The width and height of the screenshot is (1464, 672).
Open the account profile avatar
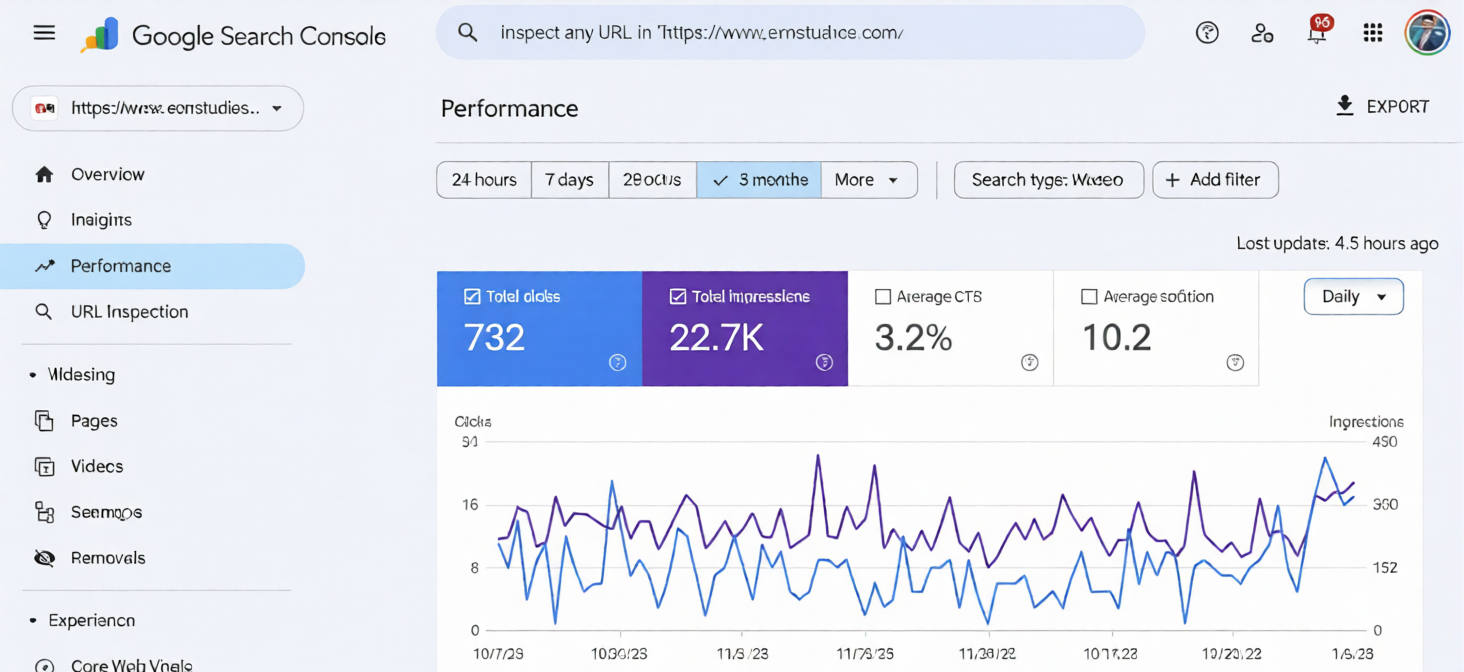pos(1427,33)
